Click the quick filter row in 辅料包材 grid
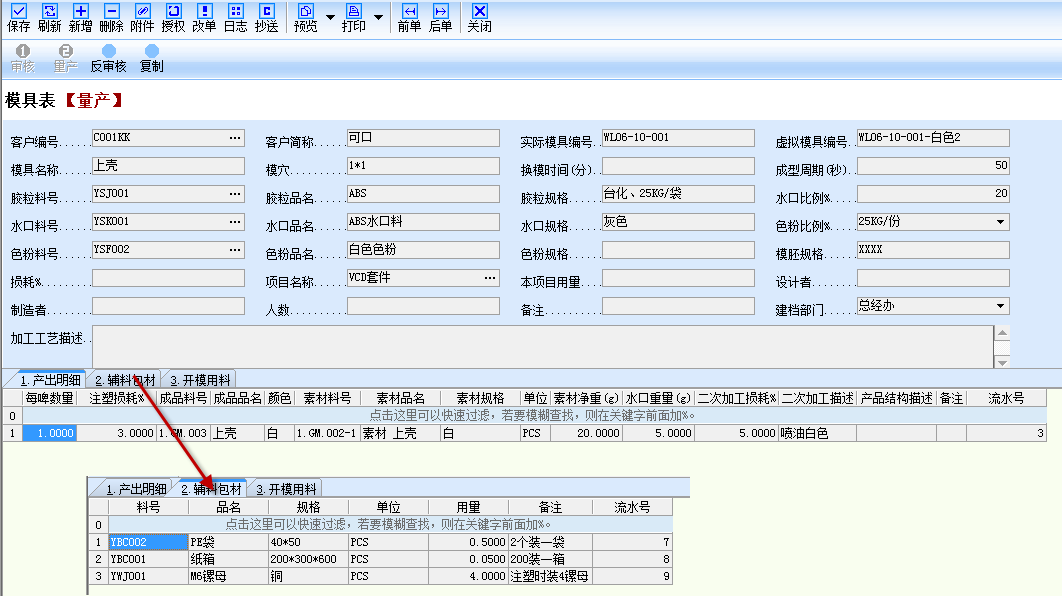This screenshot has width=1062, height=596. (390, 524)
